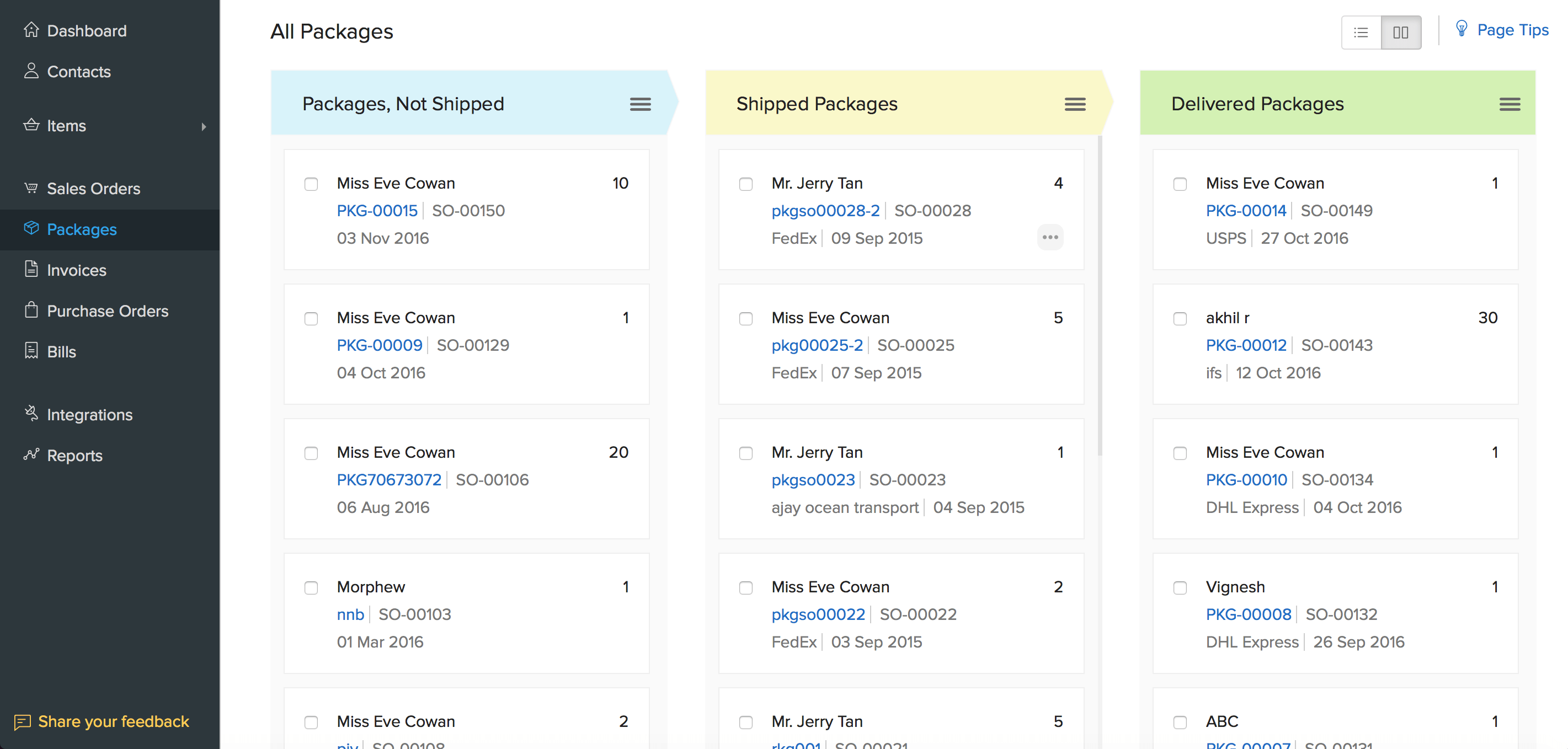Click the Invoices document icon
This screenshot has width=1568, height=749.
(31, 269)
